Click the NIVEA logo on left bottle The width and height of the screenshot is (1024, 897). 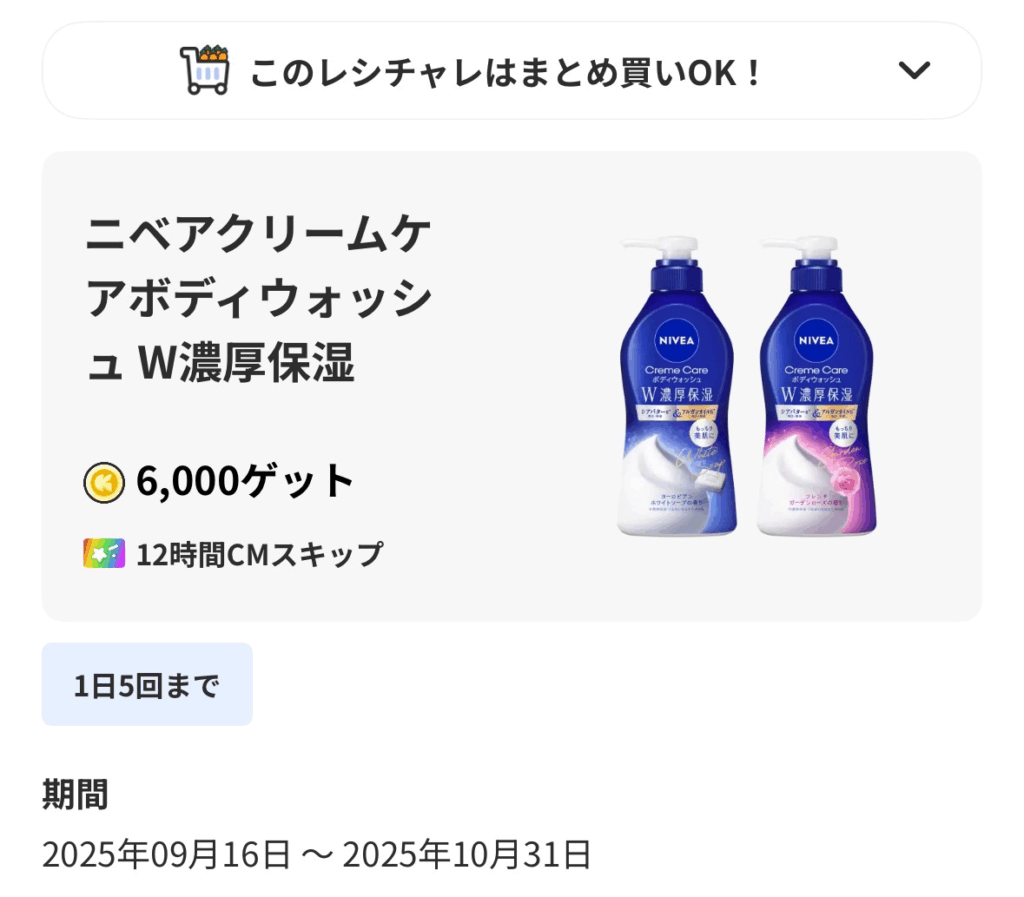(677, 340)
